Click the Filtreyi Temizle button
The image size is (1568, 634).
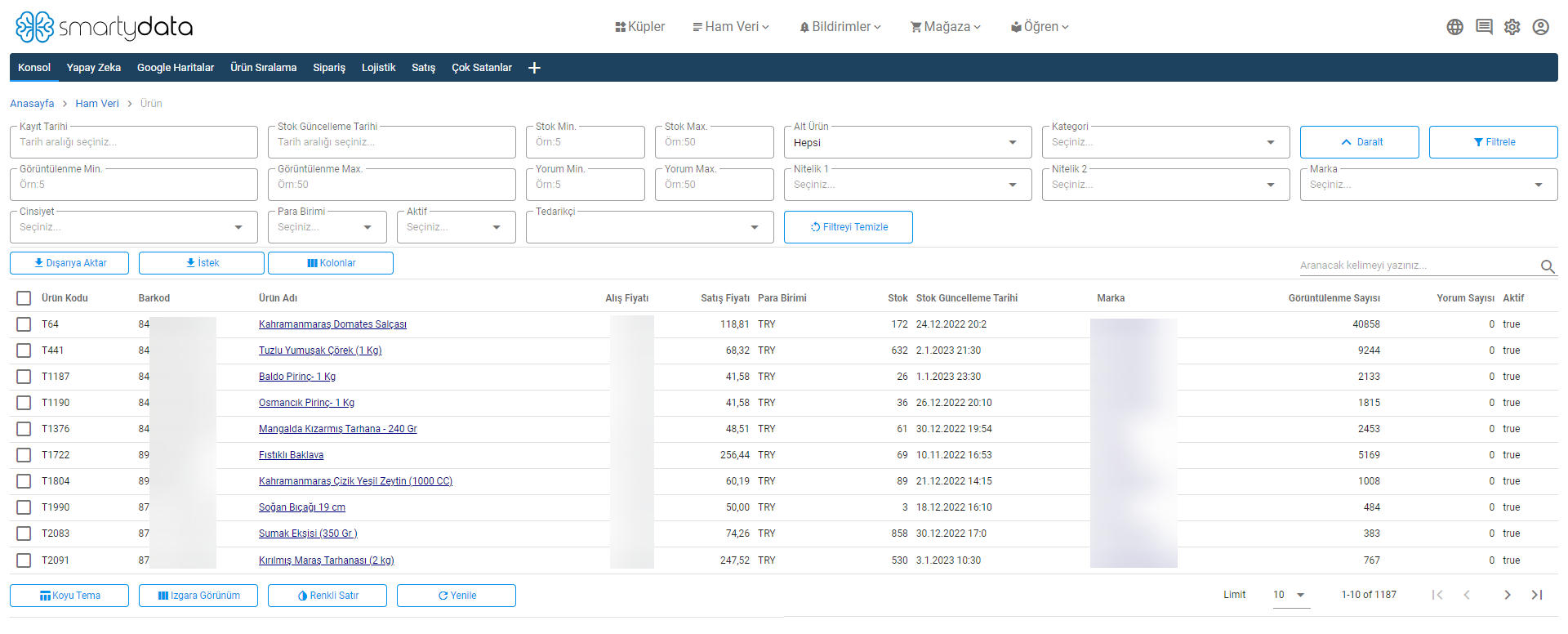(848, 227)
